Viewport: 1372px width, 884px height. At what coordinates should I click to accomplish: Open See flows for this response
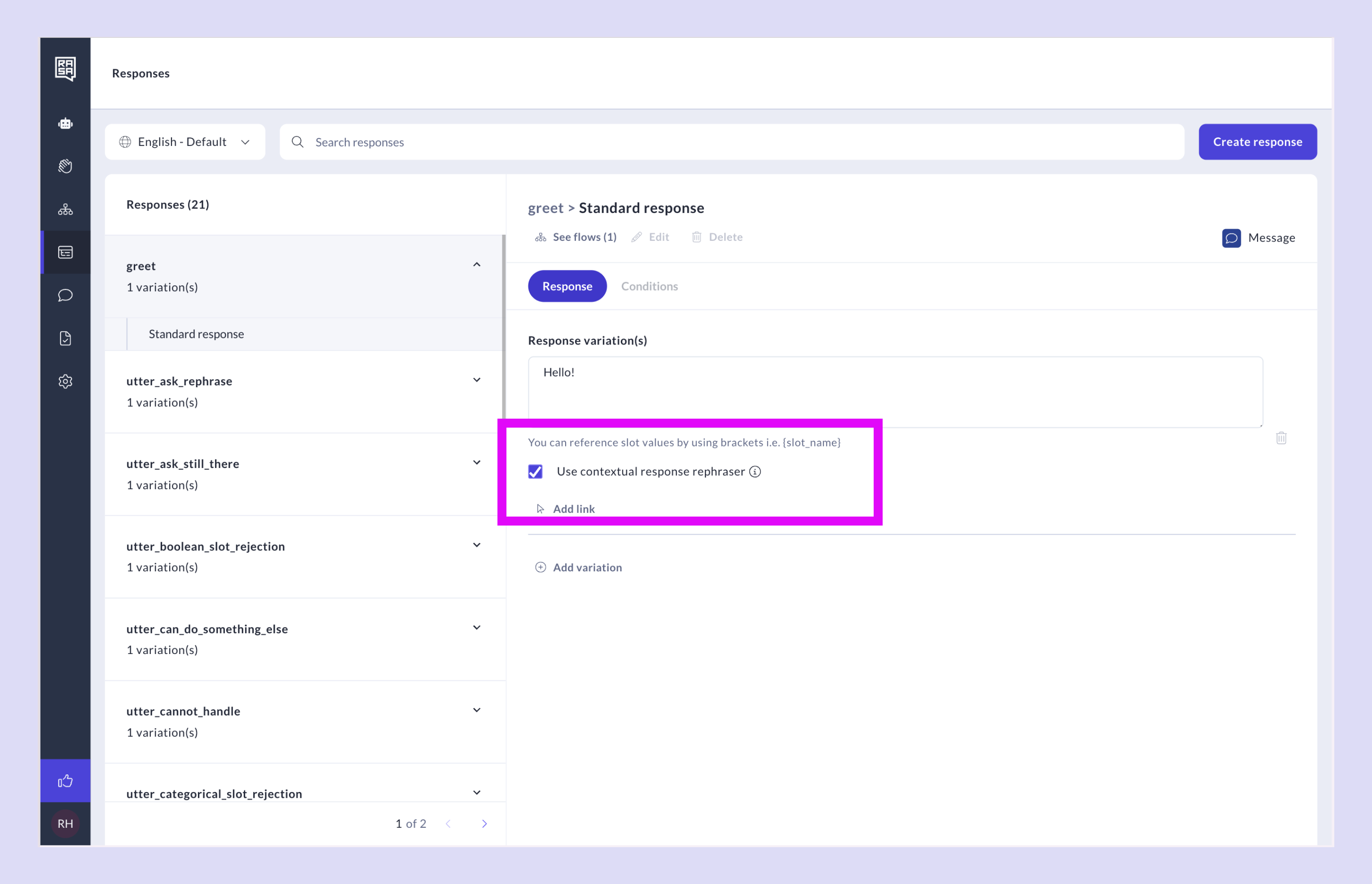pyautogui.click(x=575, y=237)
